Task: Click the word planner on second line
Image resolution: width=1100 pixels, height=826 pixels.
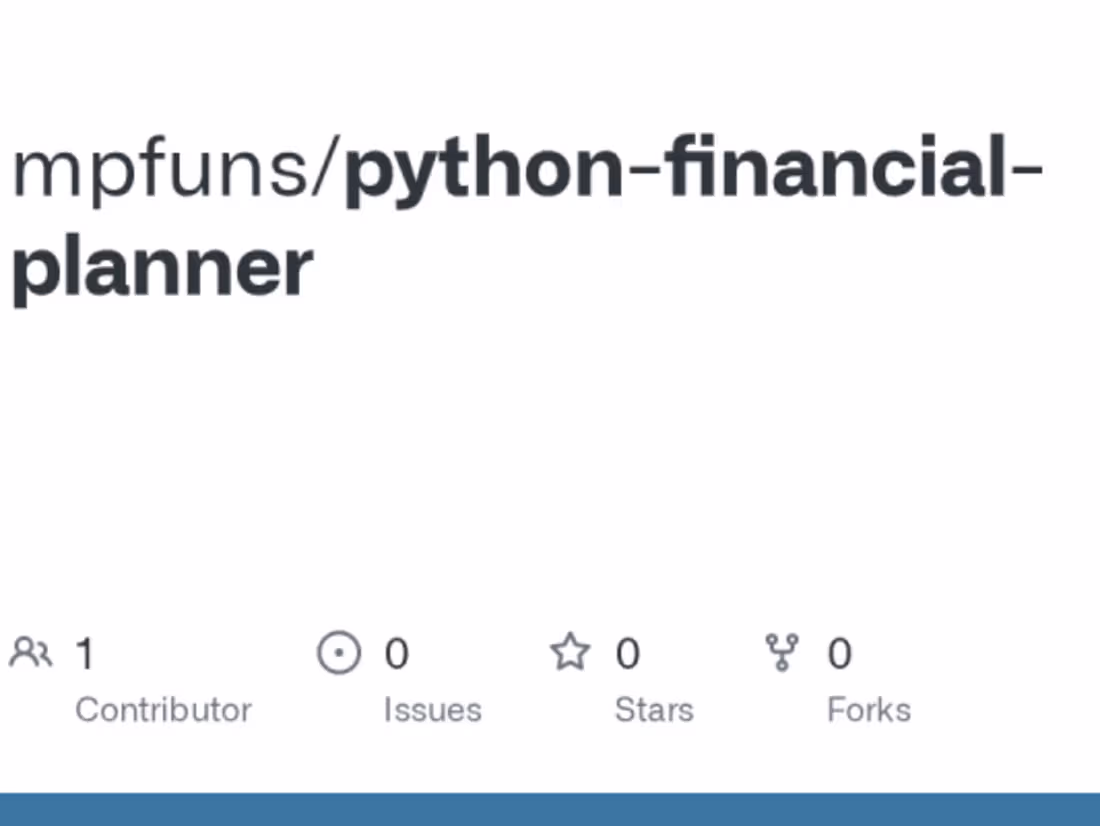Action: (x=163, y=268)
